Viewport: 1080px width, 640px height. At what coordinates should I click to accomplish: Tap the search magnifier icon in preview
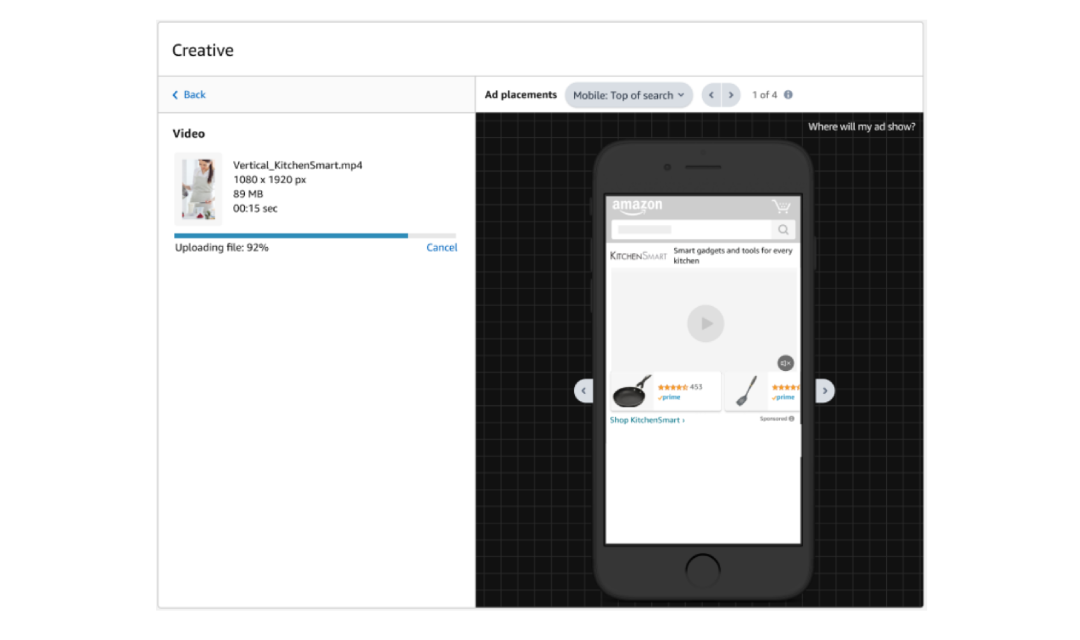783,229
